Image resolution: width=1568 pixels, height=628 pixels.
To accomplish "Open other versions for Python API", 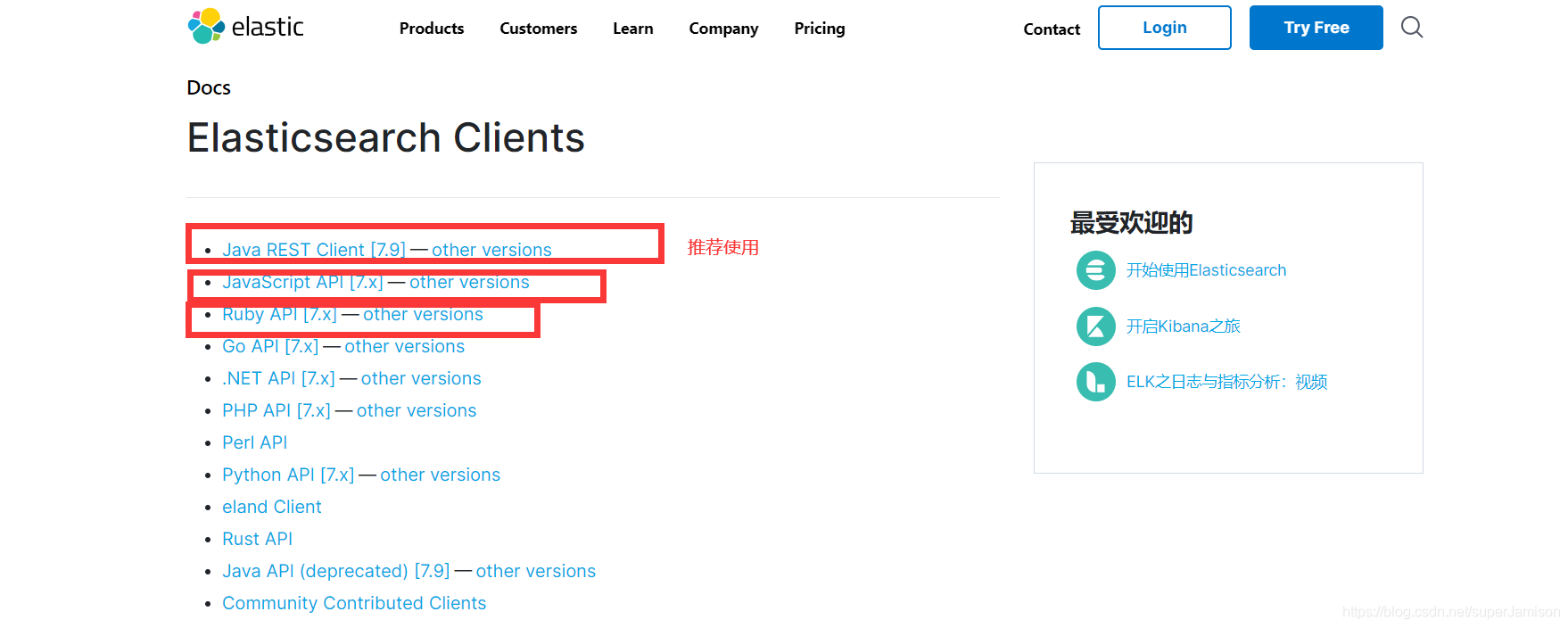I will (440, 475).
